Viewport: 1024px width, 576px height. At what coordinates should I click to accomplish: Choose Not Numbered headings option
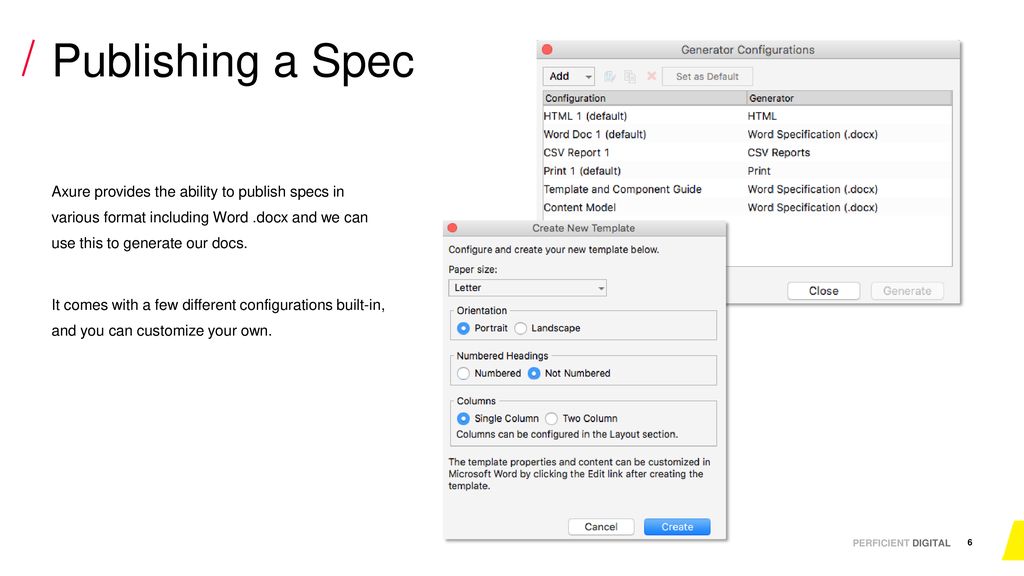coord(534,374)
